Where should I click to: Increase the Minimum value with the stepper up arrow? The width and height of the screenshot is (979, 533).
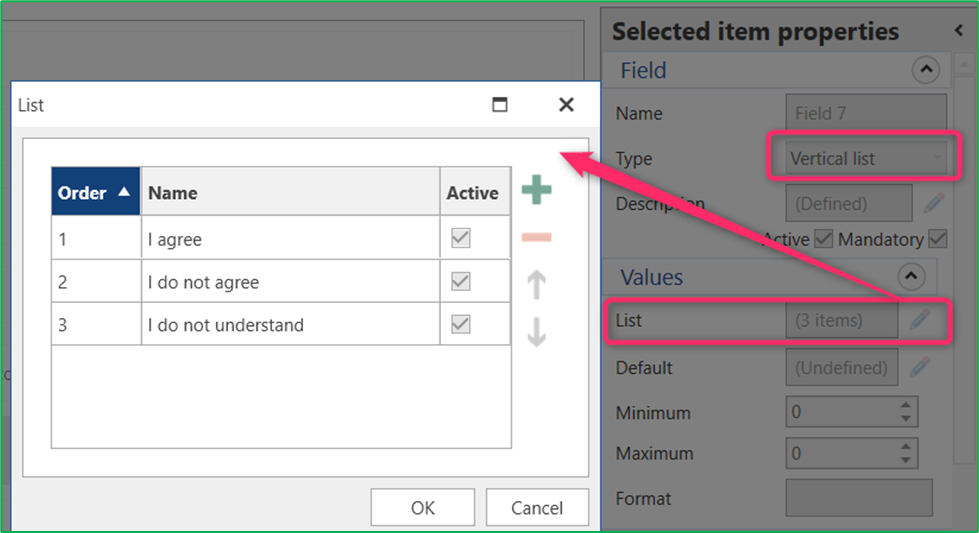pyautogui.click(x=906, y=405)
